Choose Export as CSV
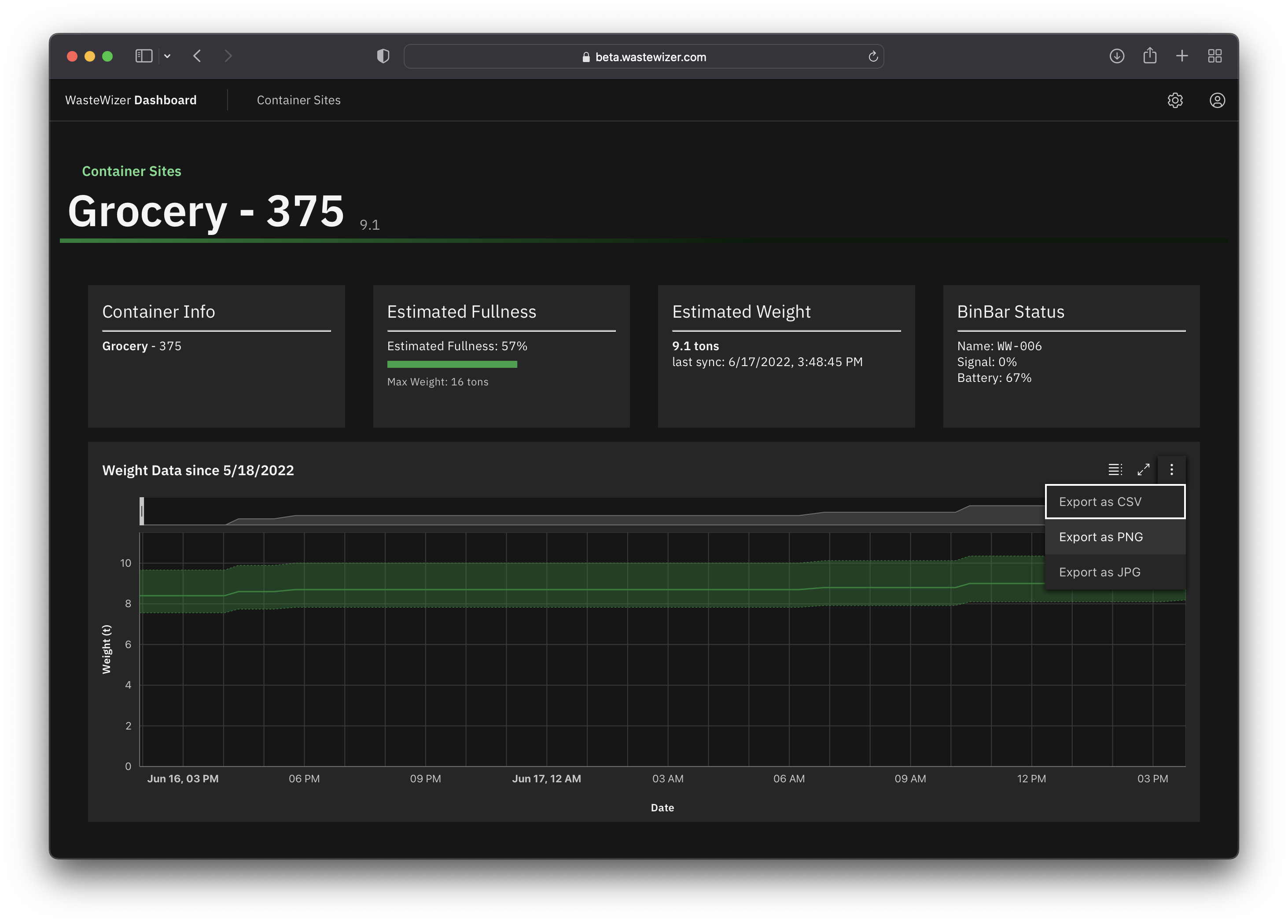 (x=1115, y=502)
